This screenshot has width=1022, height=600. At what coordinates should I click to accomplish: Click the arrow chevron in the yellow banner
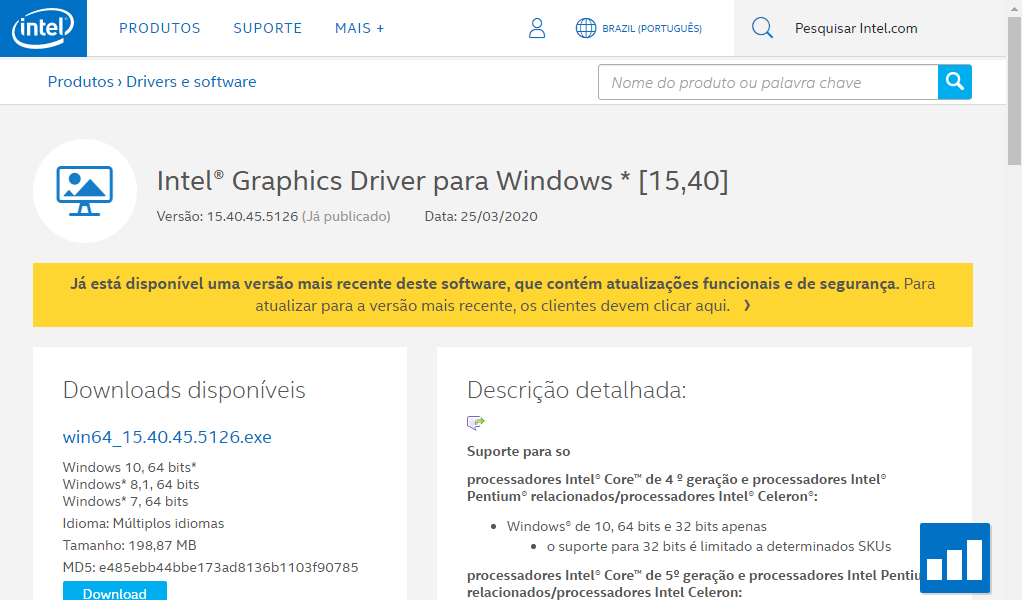pyautogui.click(x=747, y=306)
